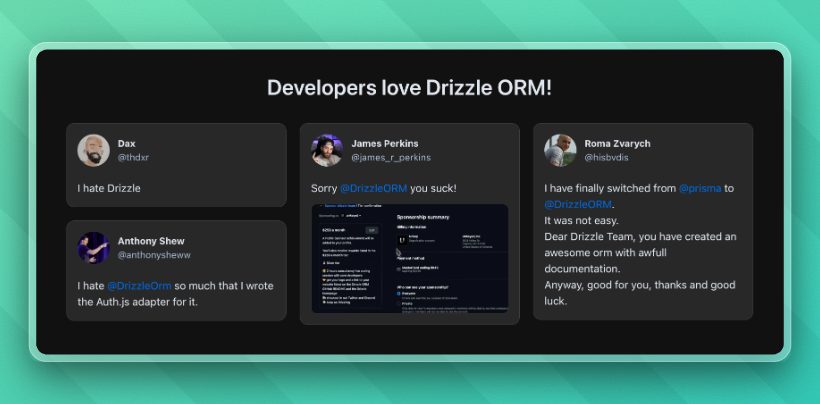Click James Perkins' avatar image

coord(327,150)
